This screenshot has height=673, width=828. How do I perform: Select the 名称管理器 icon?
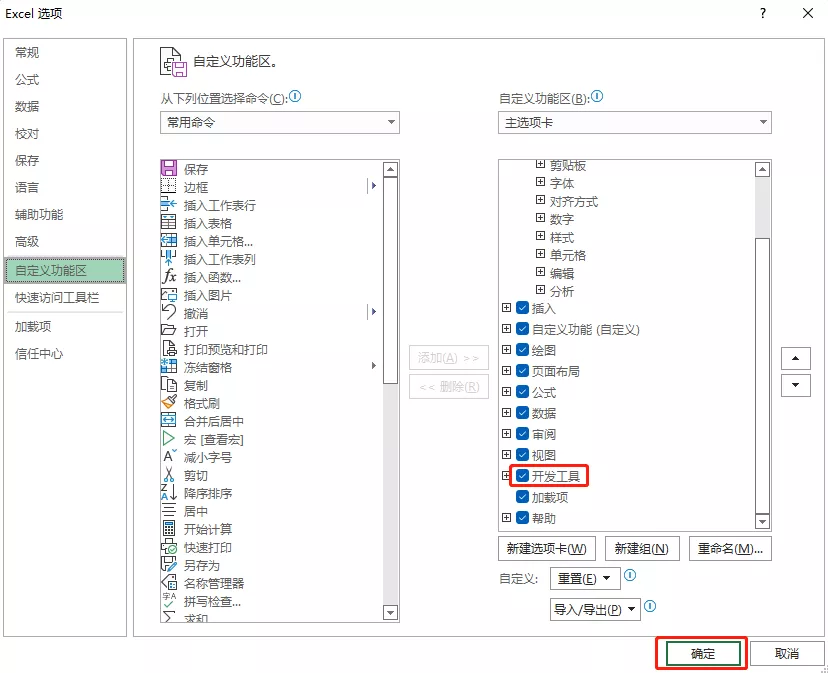(x=168, y=583)
